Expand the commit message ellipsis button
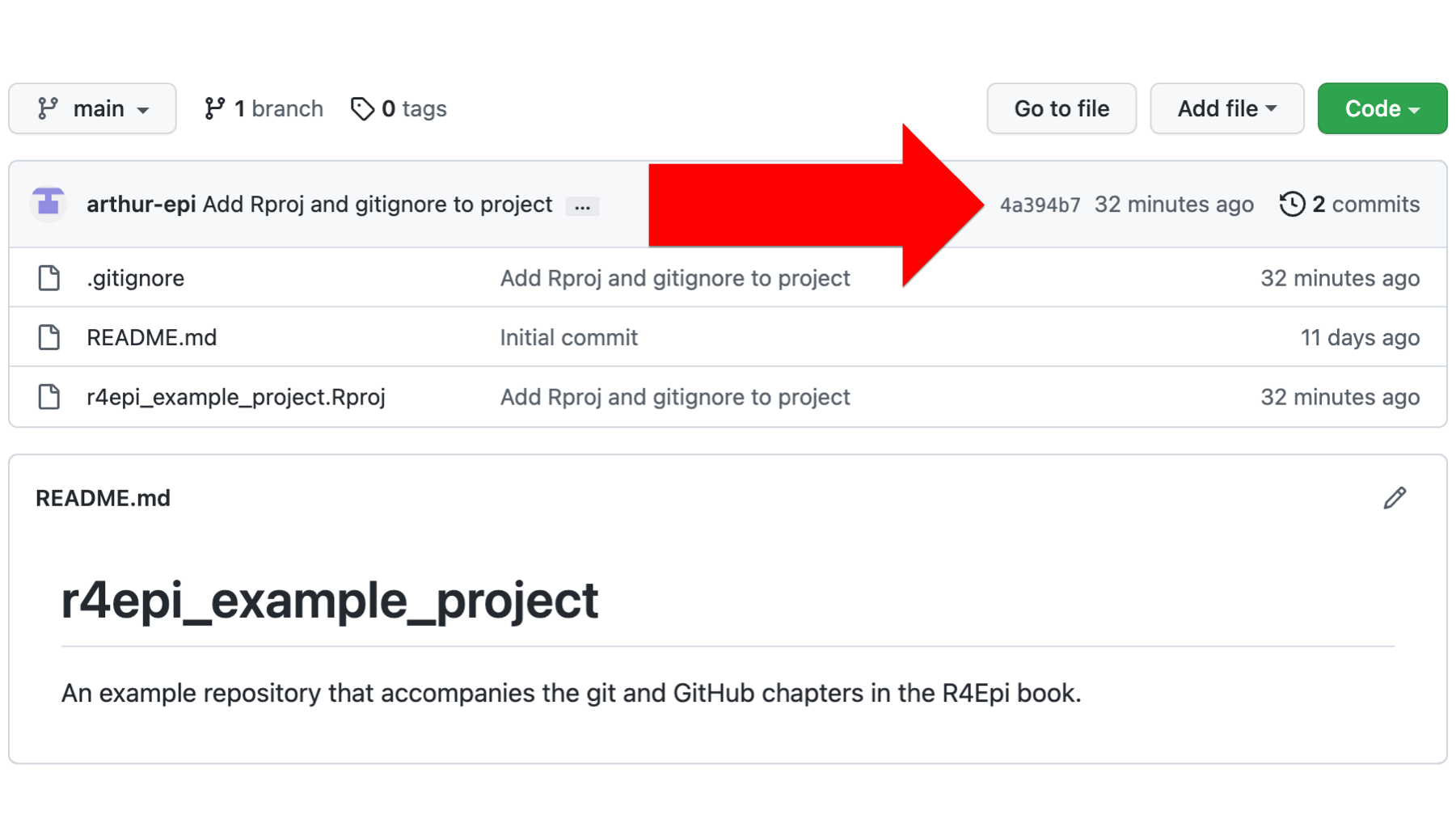 pyautogui.click(x=582, y=206)
